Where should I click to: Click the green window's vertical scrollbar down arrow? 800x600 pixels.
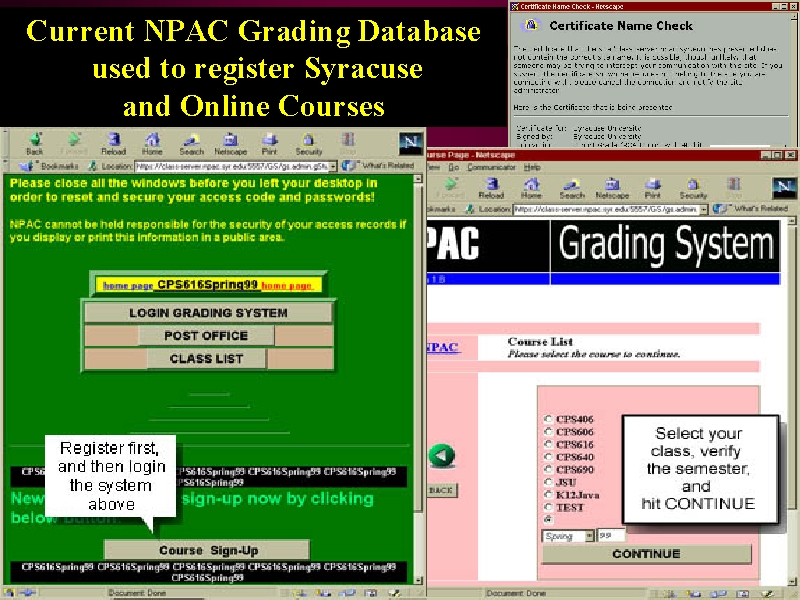click(418, 580)
